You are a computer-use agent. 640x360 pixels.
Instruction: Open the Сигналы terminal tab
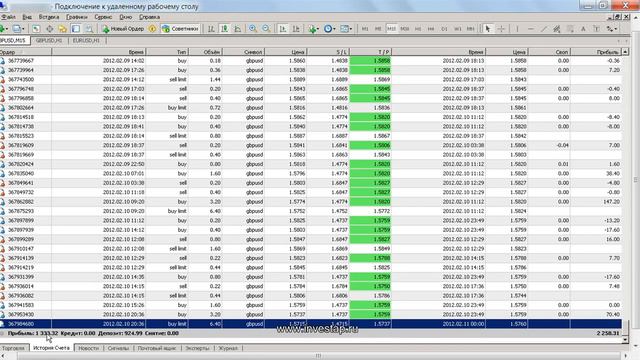tap(118, 348)
